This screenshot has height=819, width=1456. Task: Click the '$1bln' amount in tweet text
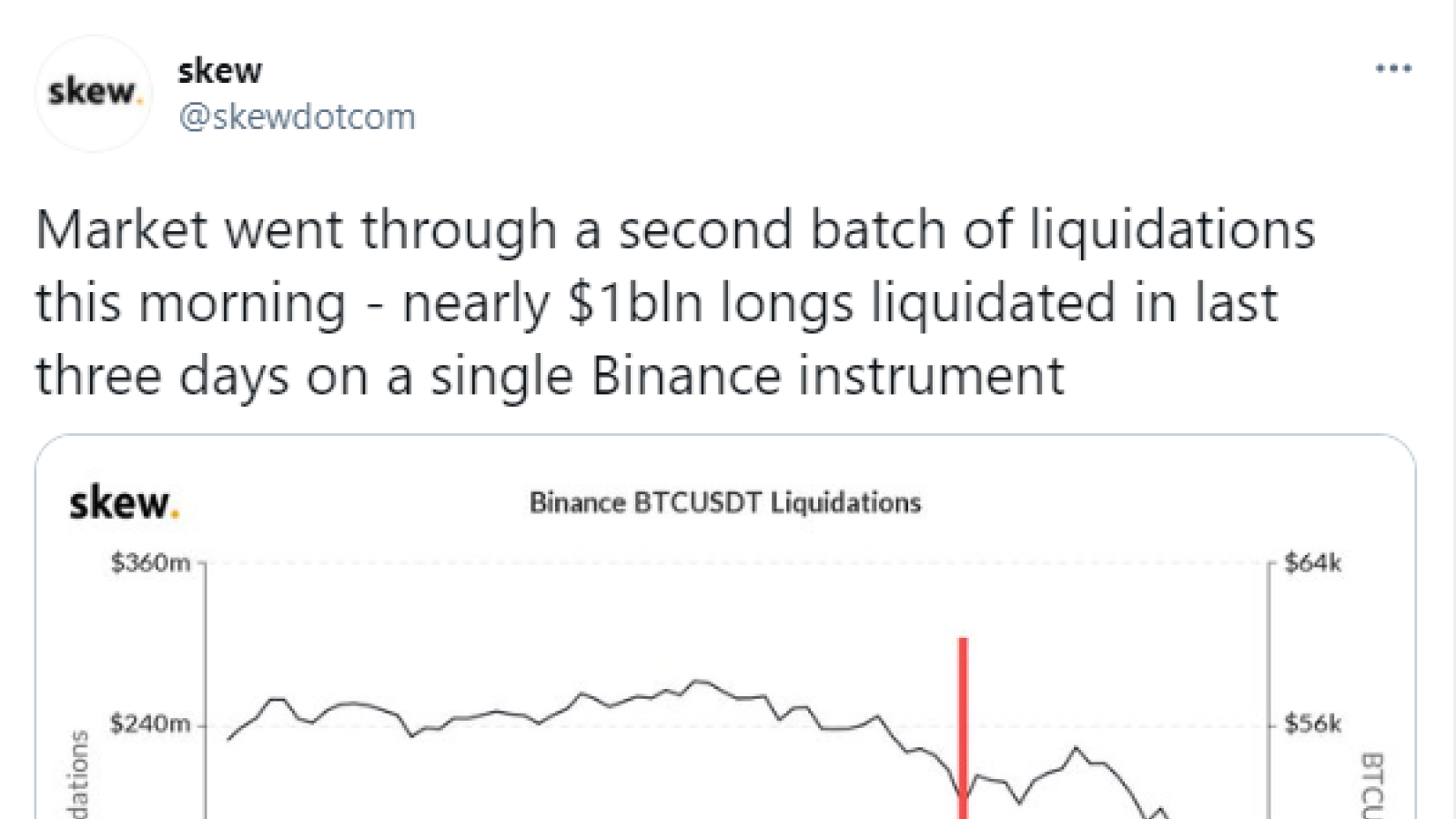(x=635, y=303)
